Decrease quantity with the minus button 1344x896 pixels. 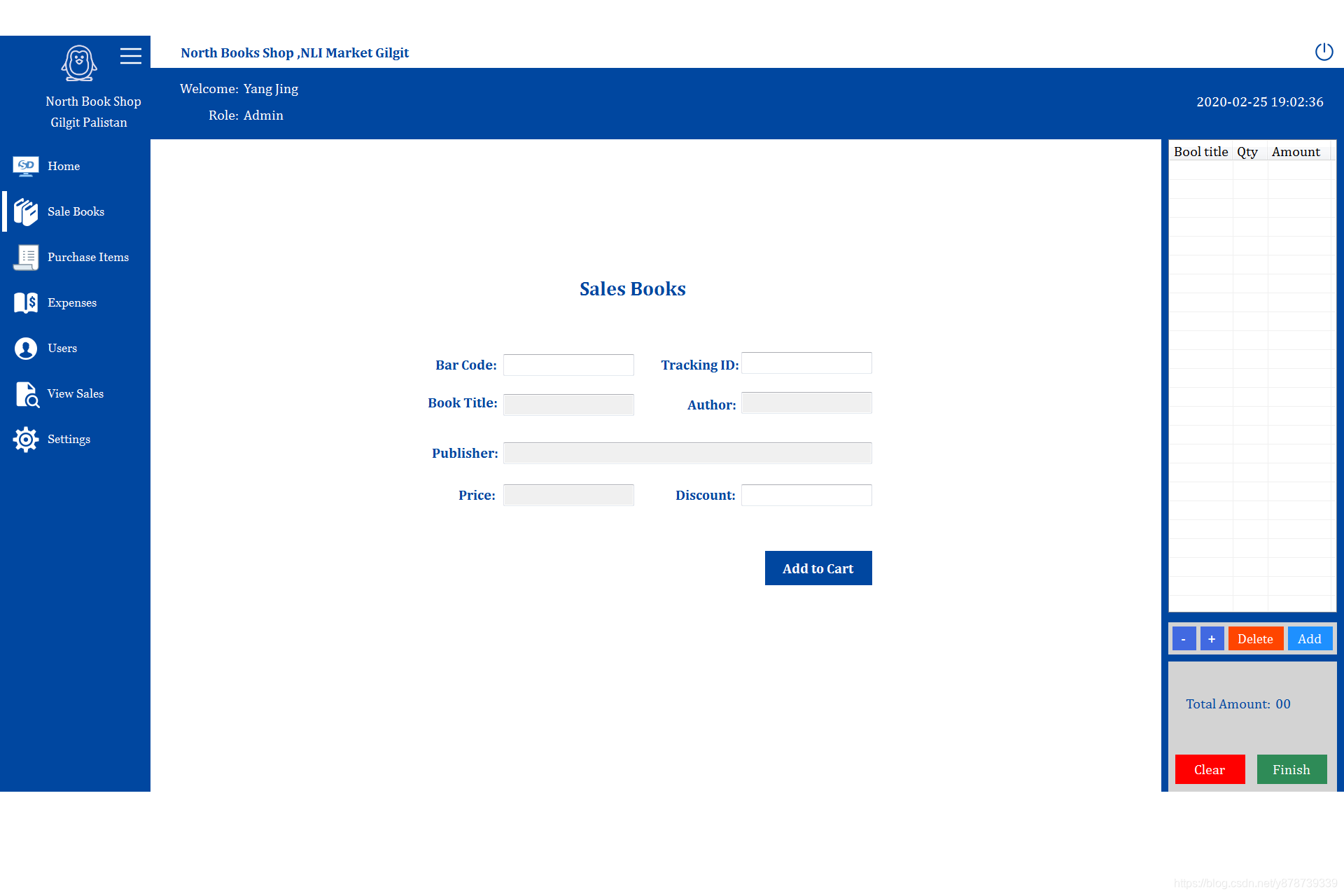[1184, 638]
